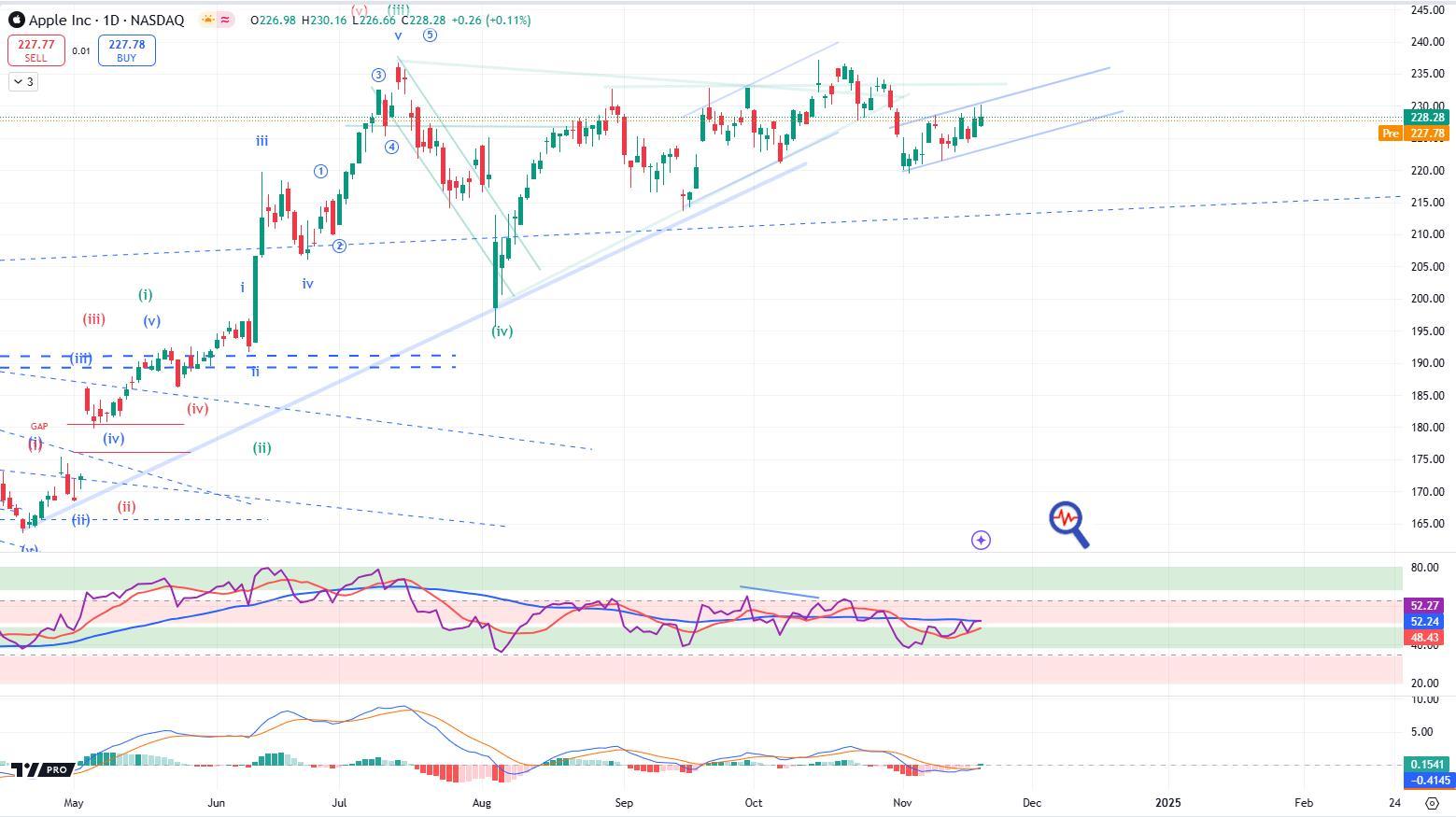Select the green (i) wave label near 200
This screenshot has height=817, width=1456.
(x=146, y=295)
